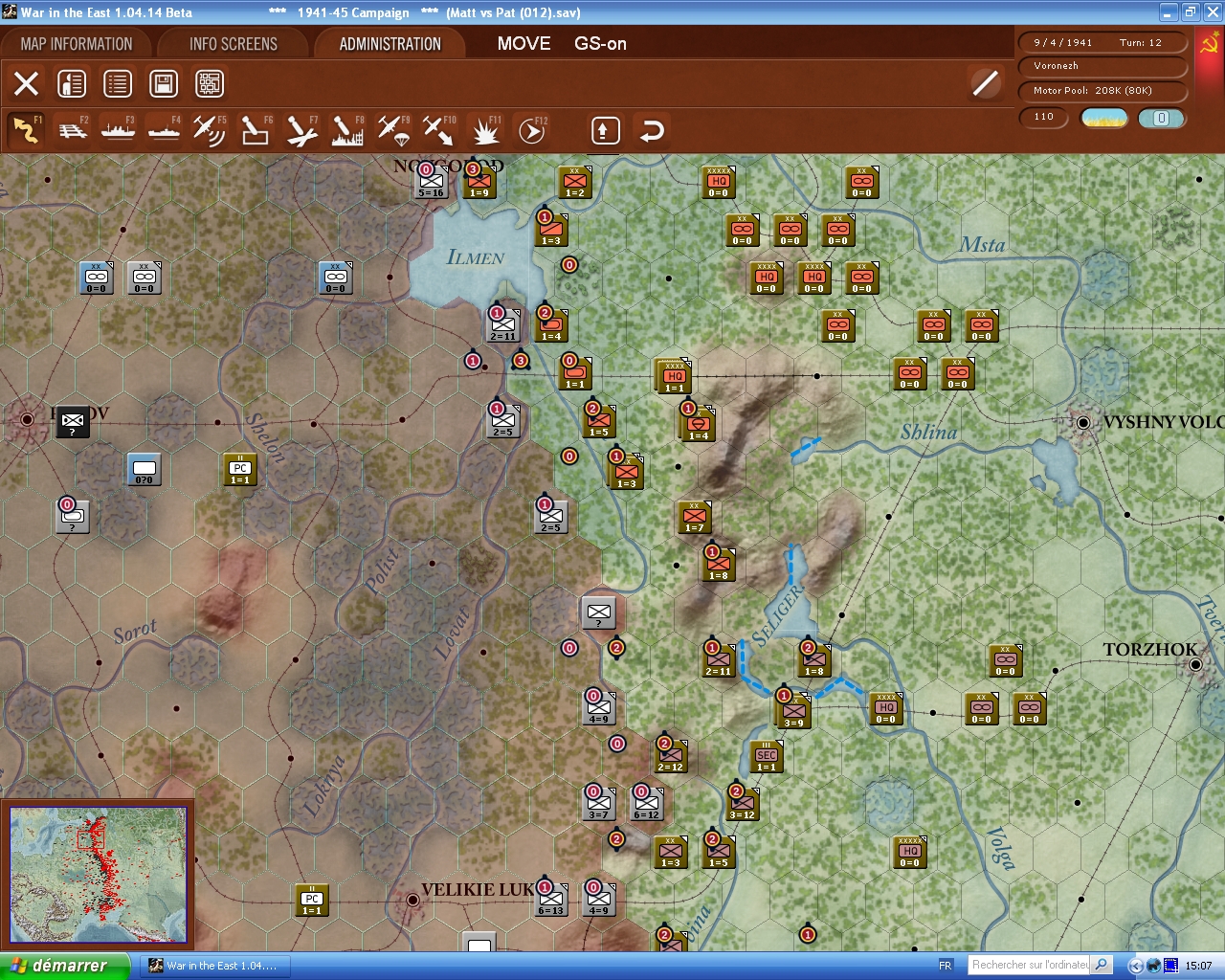Select the 3=7 unit counter
The width and height of the screenshot is (1225, 980).
coord(599,804)
